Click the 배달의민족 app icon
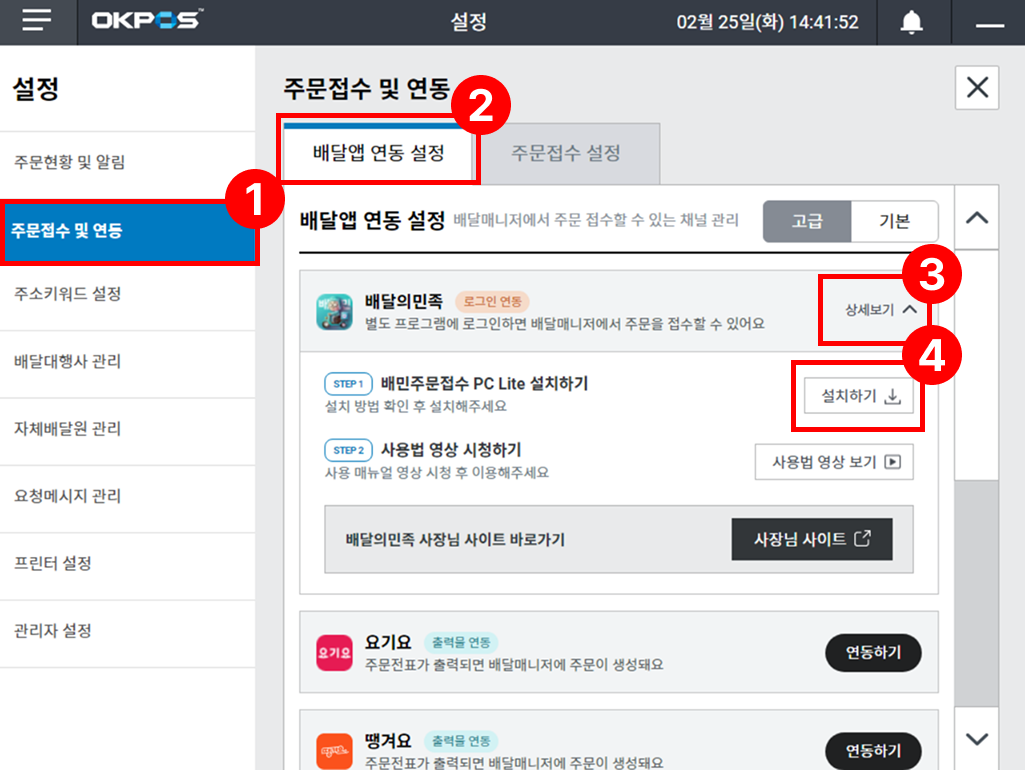1025x770 pixels. pos(335,311)
